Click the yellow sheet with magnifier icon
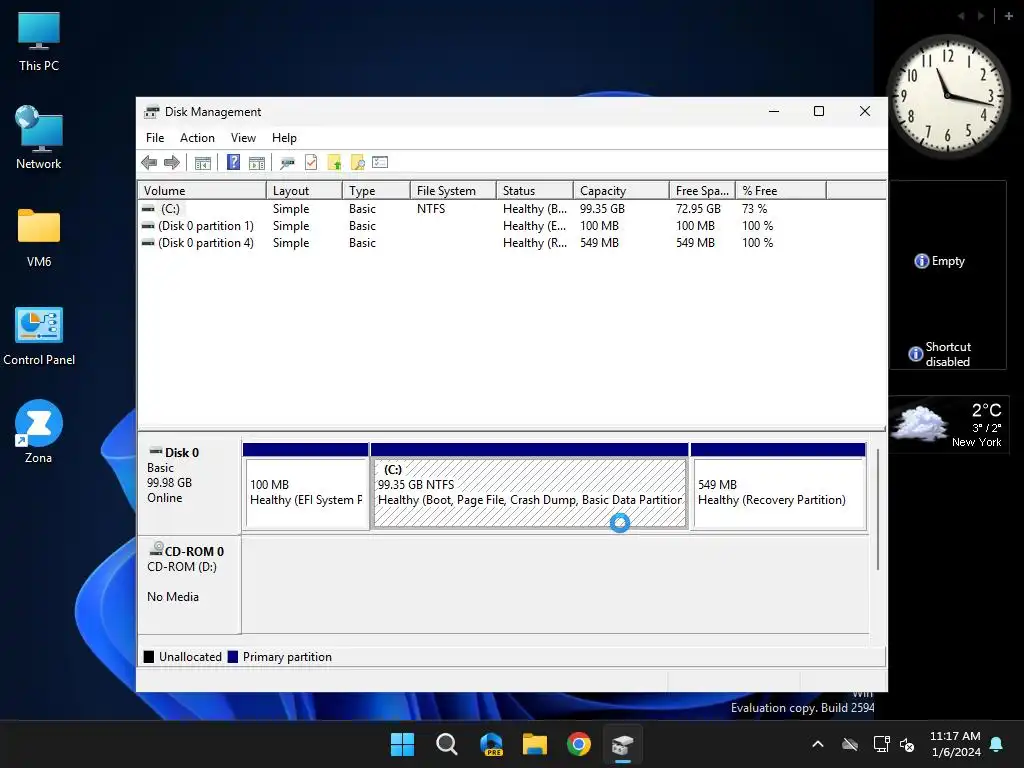Screen dimensions: 1024x768 (x=357, y=162)
